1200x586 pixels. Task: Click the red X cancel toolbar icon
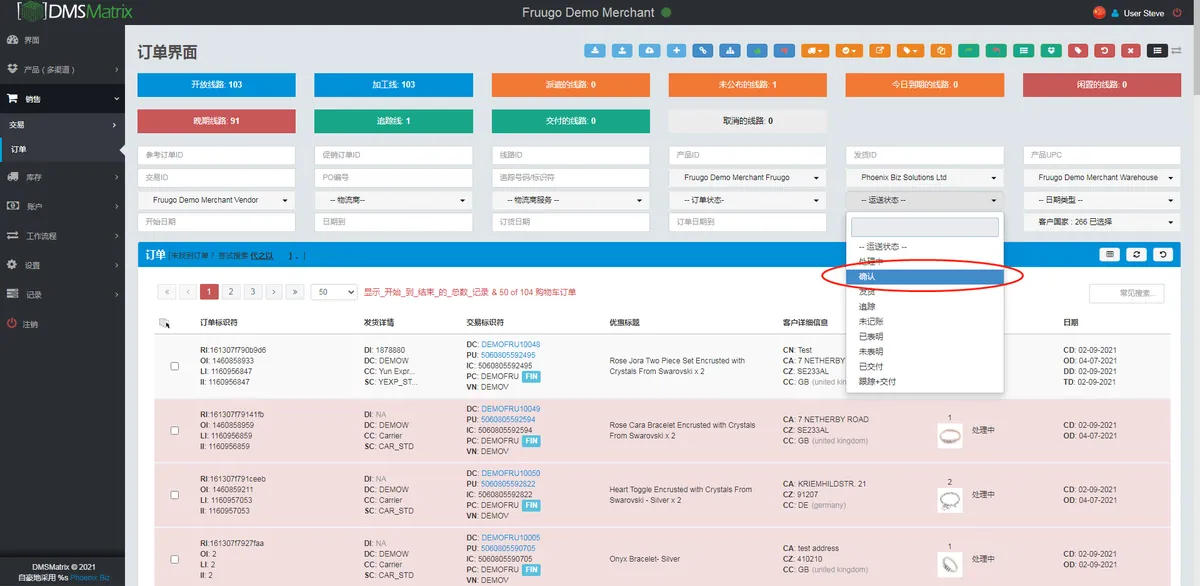click(1130, 50)
